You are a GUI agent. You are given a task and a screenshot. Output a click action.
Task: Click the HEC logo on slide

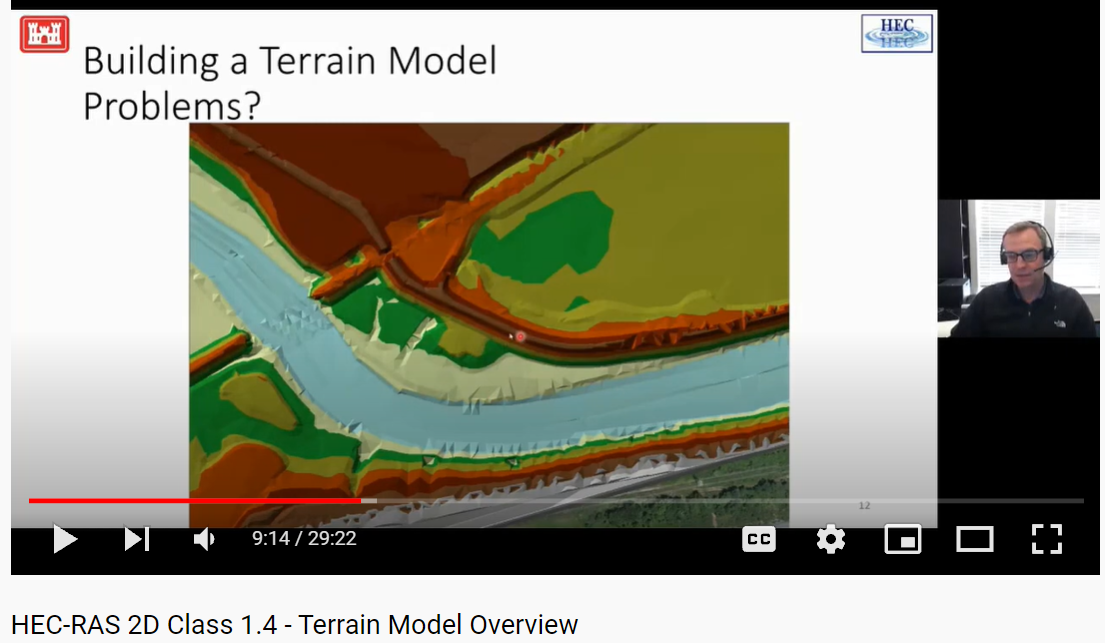point(897,33)
